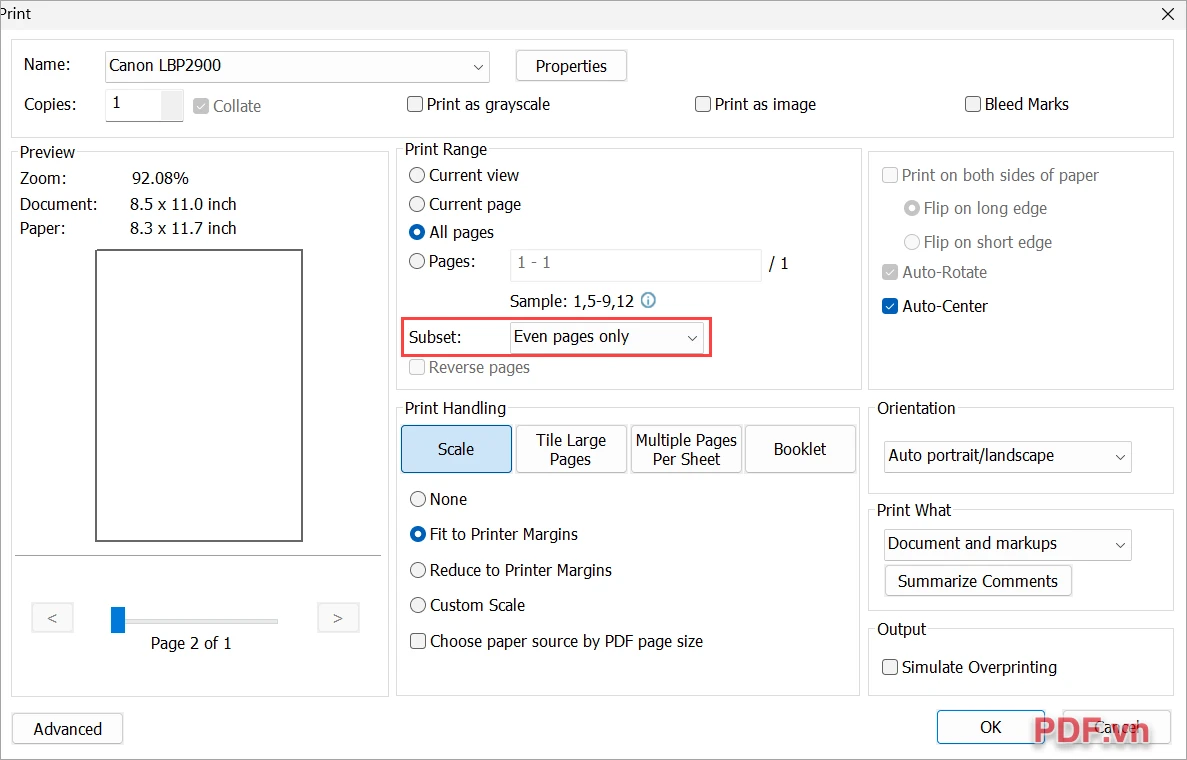Close the Print dialog window
1187x760 pixels.
pyautogui.click(x=1167, y=14)
